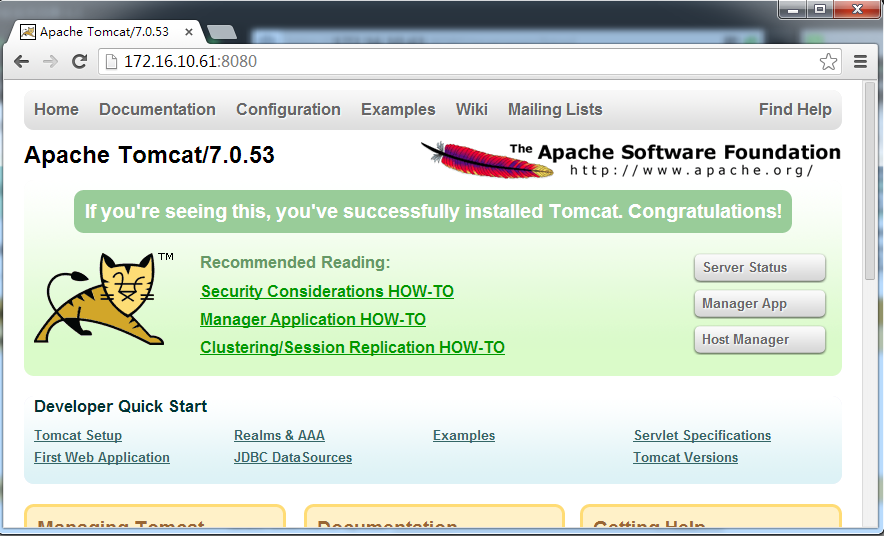Viewport: 884px width, 536px height.
Task: Reload the page with the refresh icon
Action: [79, 61]
